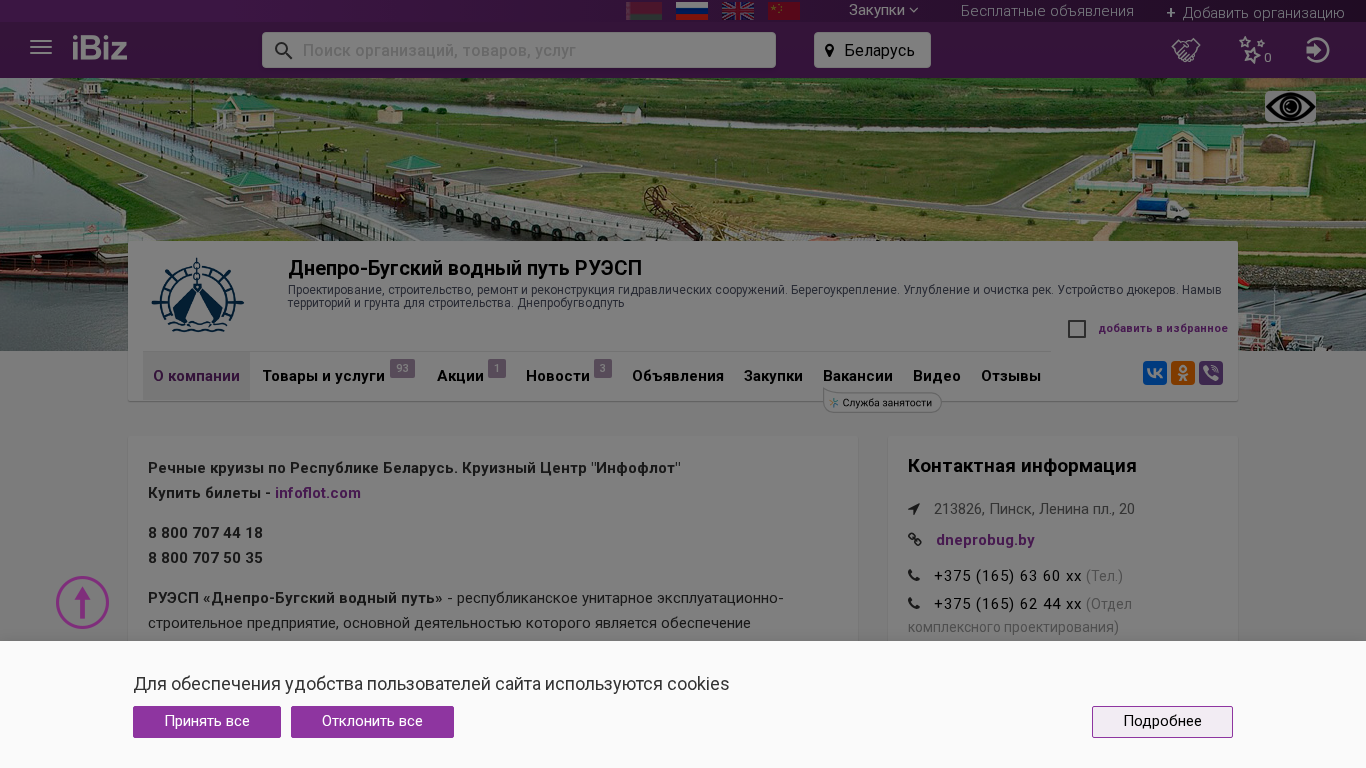Screen dimensions: 1366x768
Task: Open the favorites stars icon
Action: (1252, 50)
